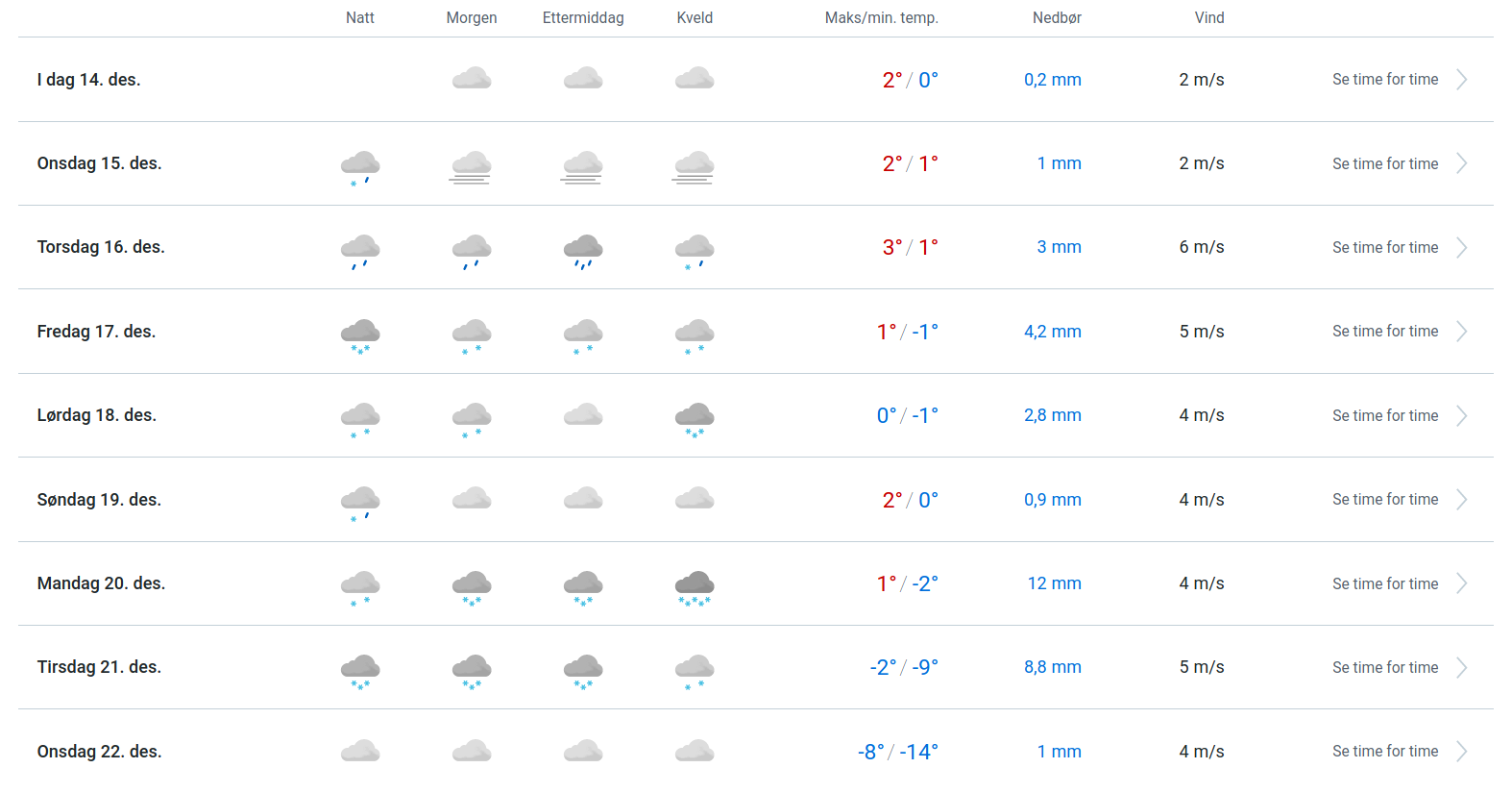The width and height of the screenshot is (1512, 793).
Task: Click Mandag 20. evening heavy snow icon
Action: pyautogui.click(x=695, y=586)
